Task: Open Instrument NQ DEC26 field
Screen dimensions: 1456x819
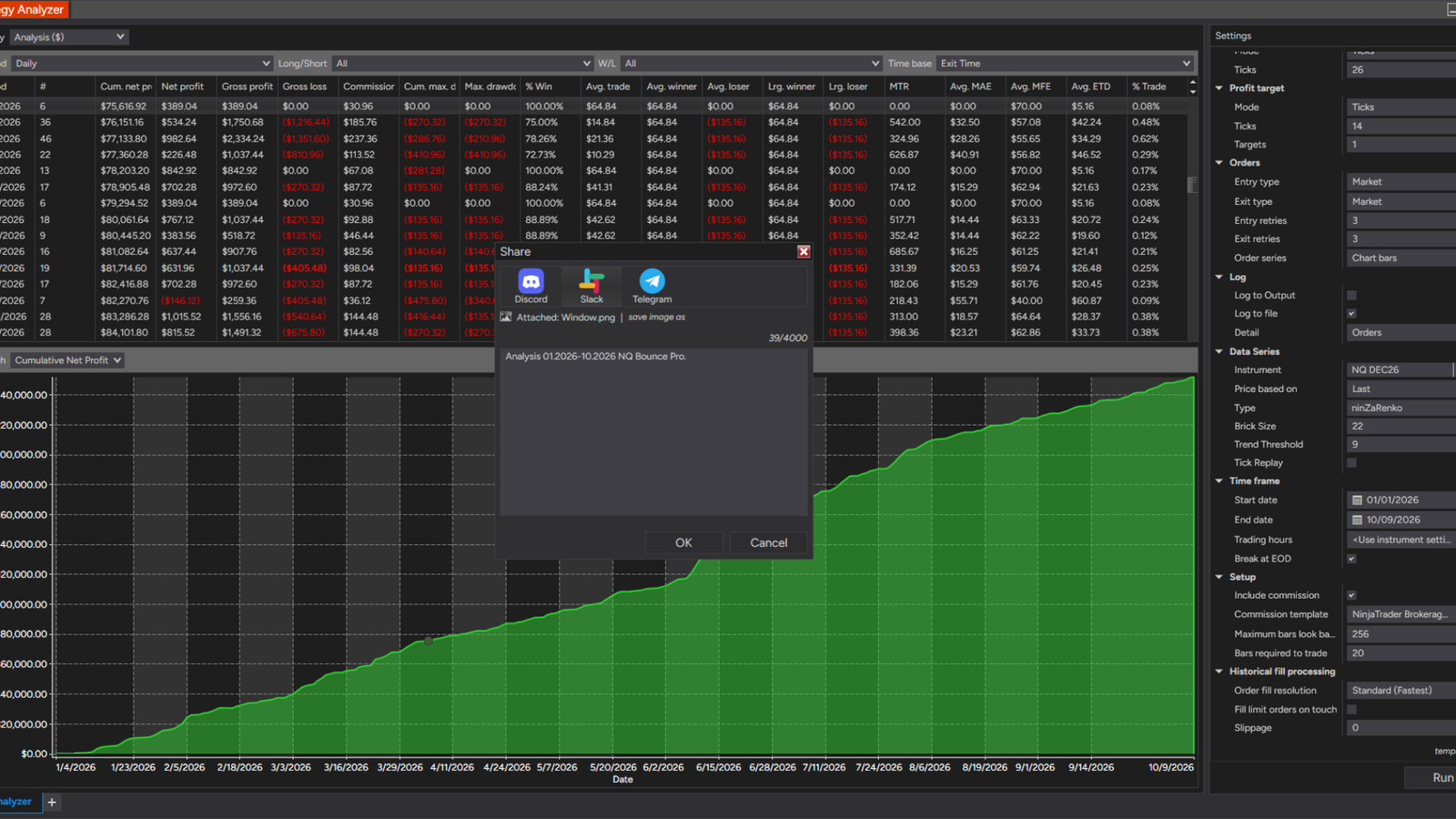Action: click(x=1400, y=370)
